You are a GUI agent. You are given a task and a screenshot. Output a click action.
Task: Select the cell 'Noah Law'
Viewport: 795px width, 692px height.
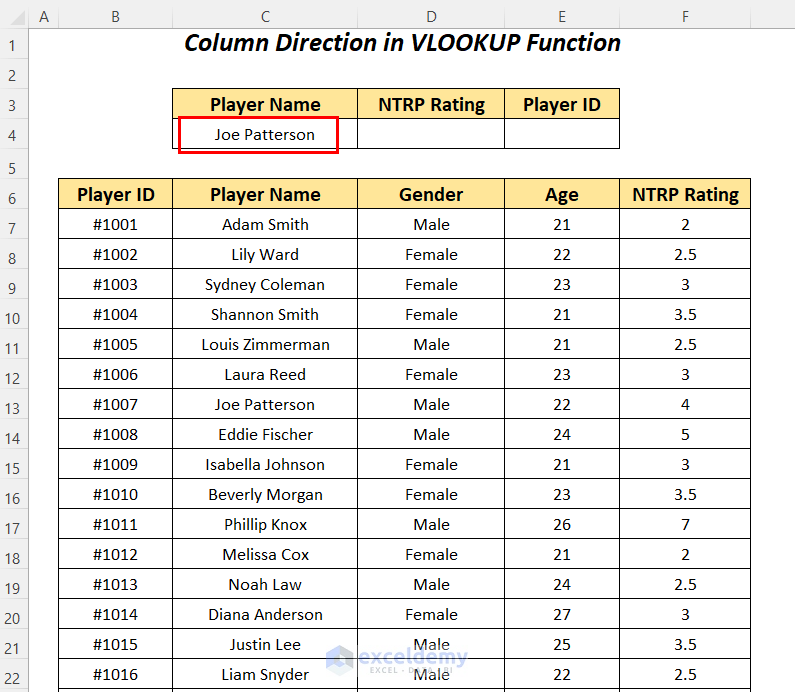click(265, 584)
